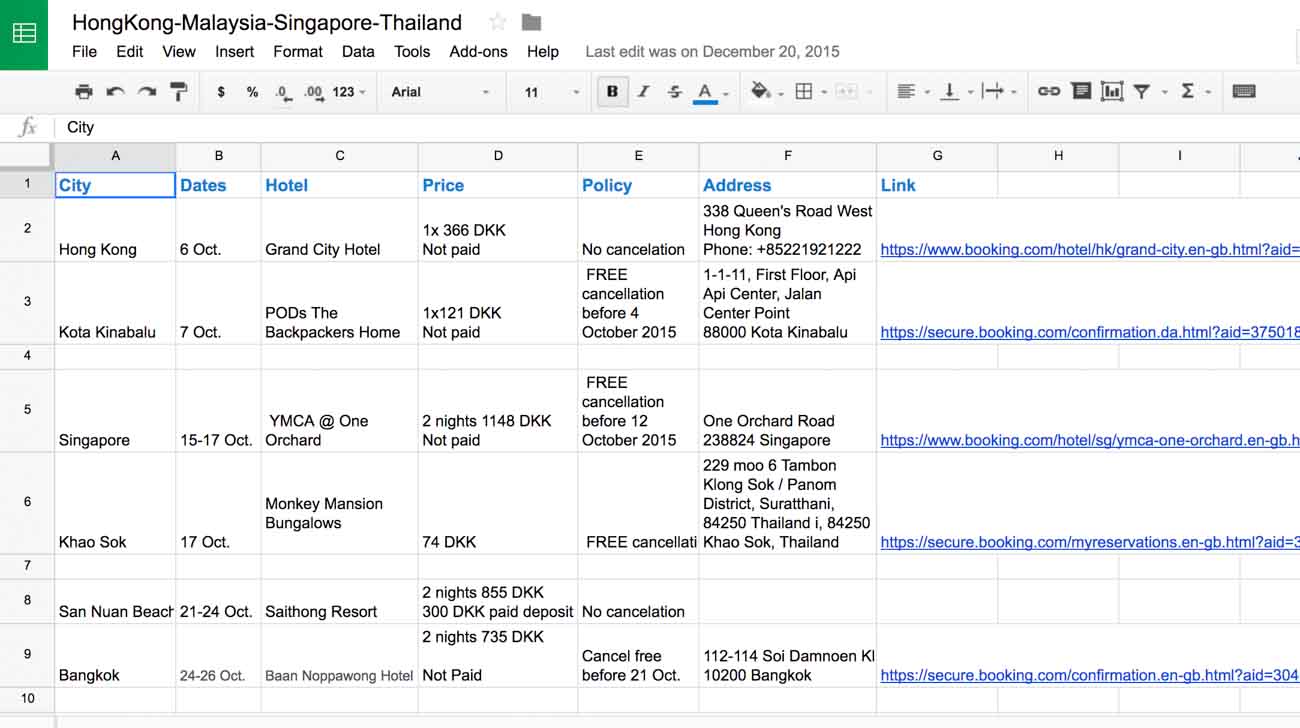Image resolution: width=1300 pixels, height=728 pixels.
Task: Open the View menu
Action: (x=179, y=52)
